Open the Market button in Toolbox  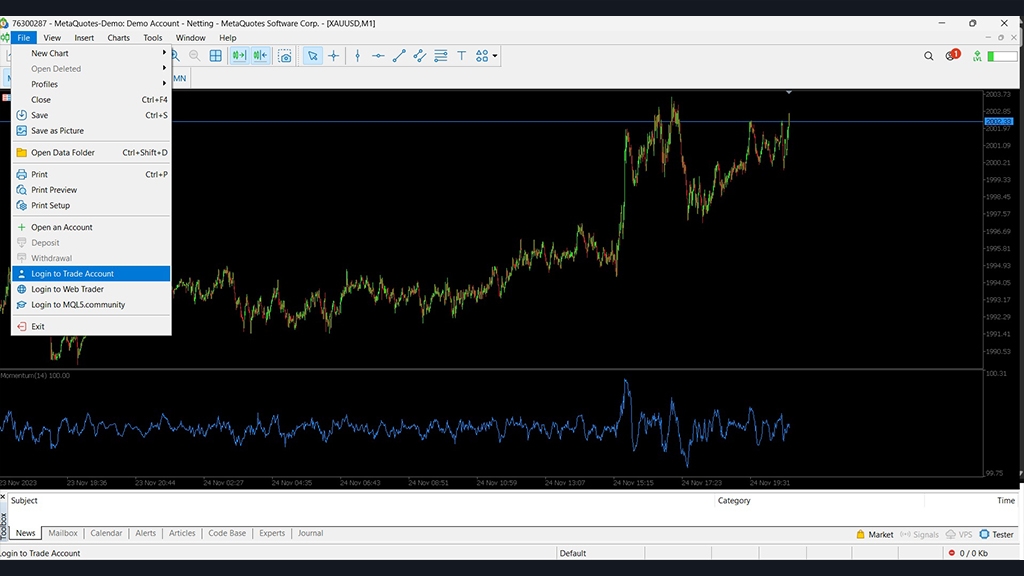[x=874, y=534]
